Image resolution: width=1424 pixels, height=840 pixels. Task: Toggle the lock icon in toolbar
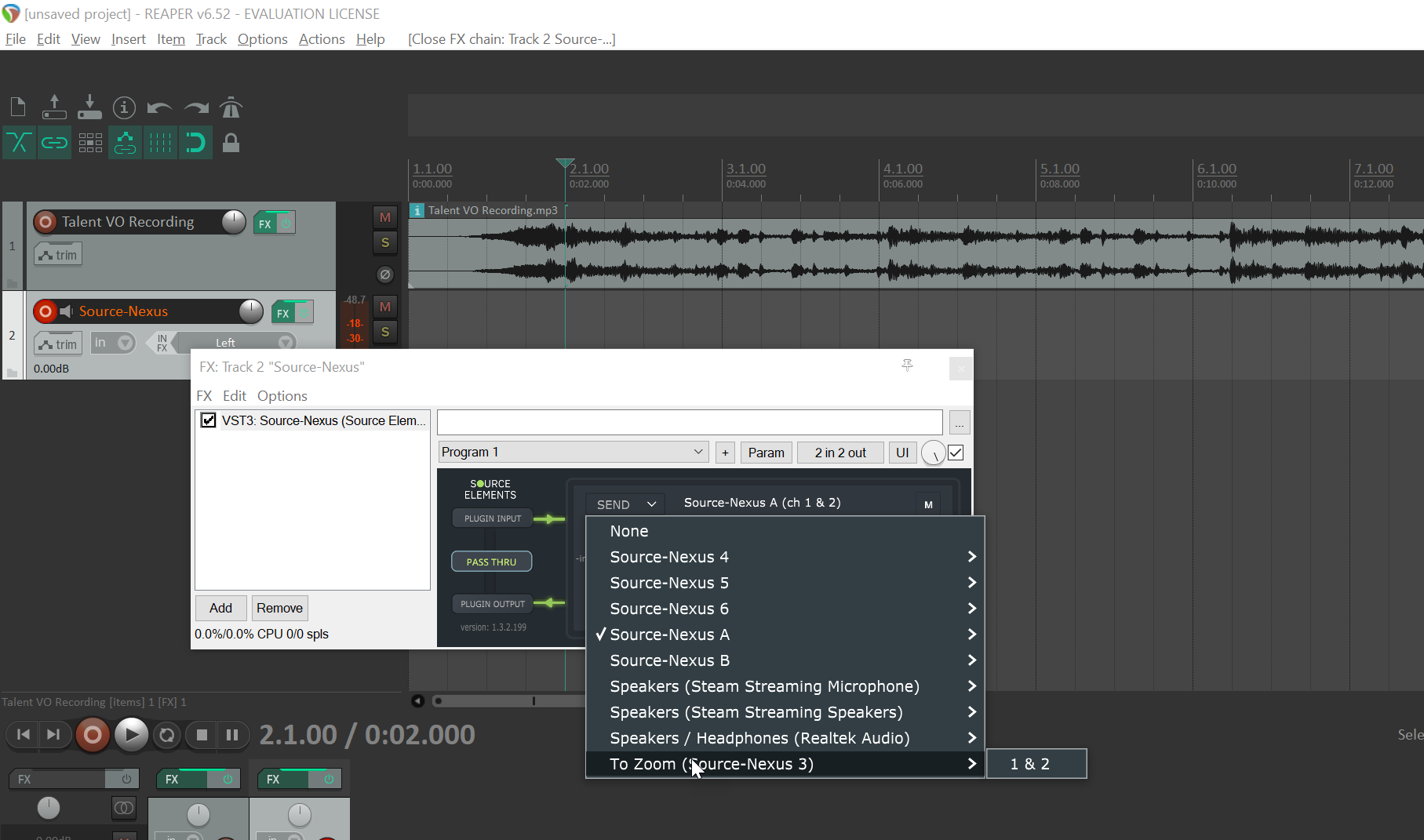coord(231,143)
